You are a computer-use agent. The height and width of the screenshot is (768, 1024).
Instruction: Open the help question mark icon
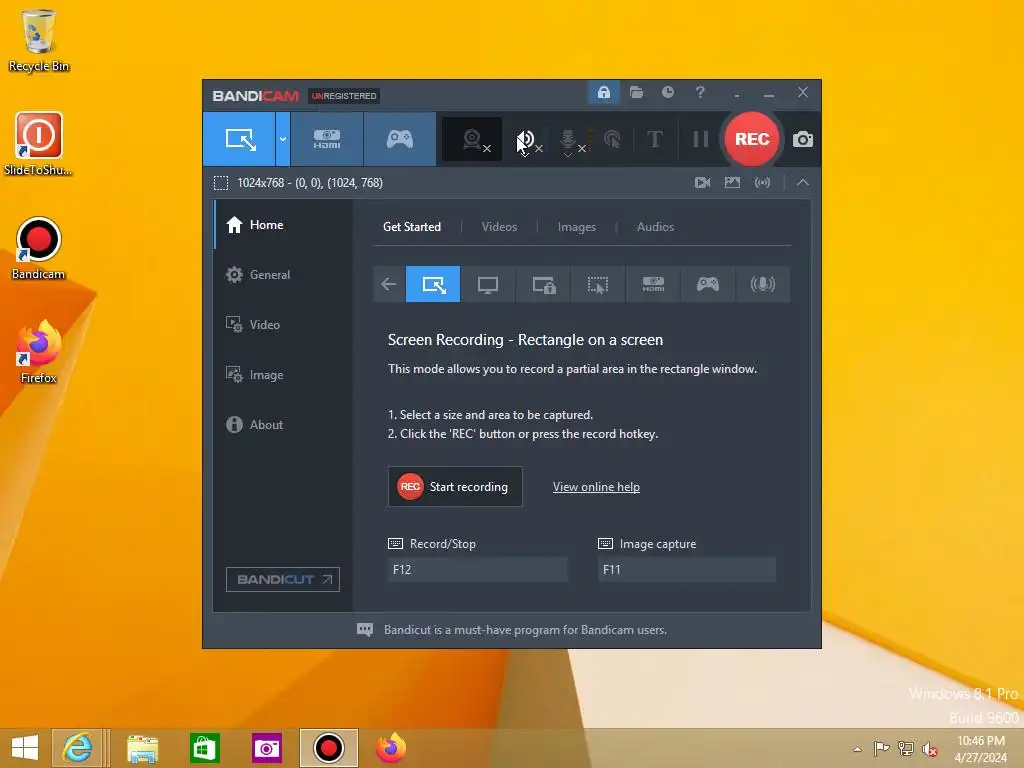click(700, 92)
